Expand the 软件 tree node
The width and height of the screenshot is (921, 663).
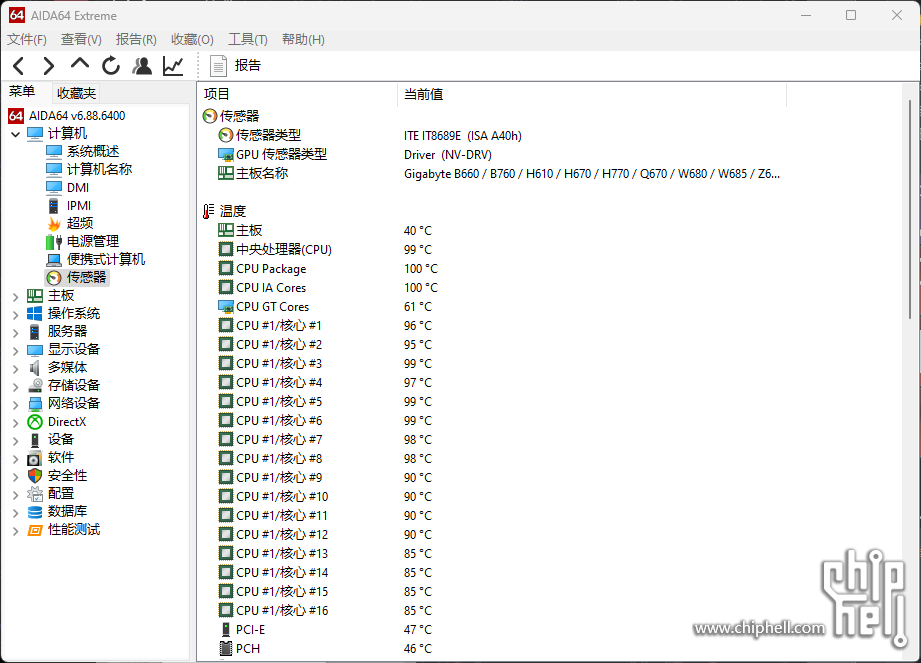coord(15,459)
